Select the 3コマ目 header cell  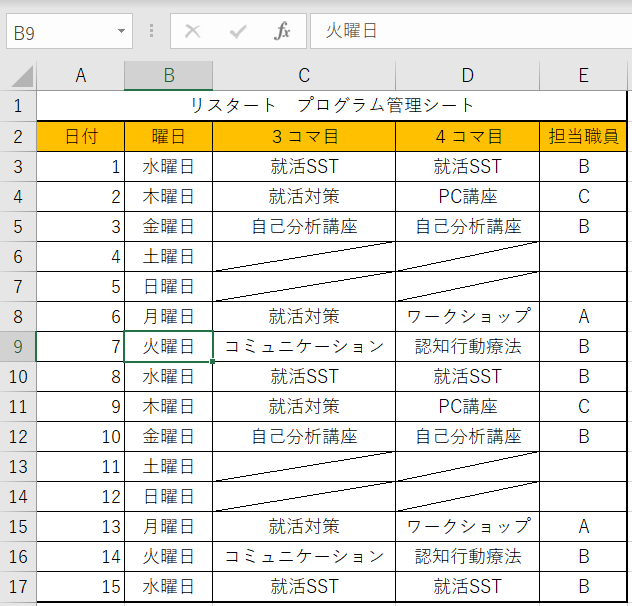[x=304, y=137]
